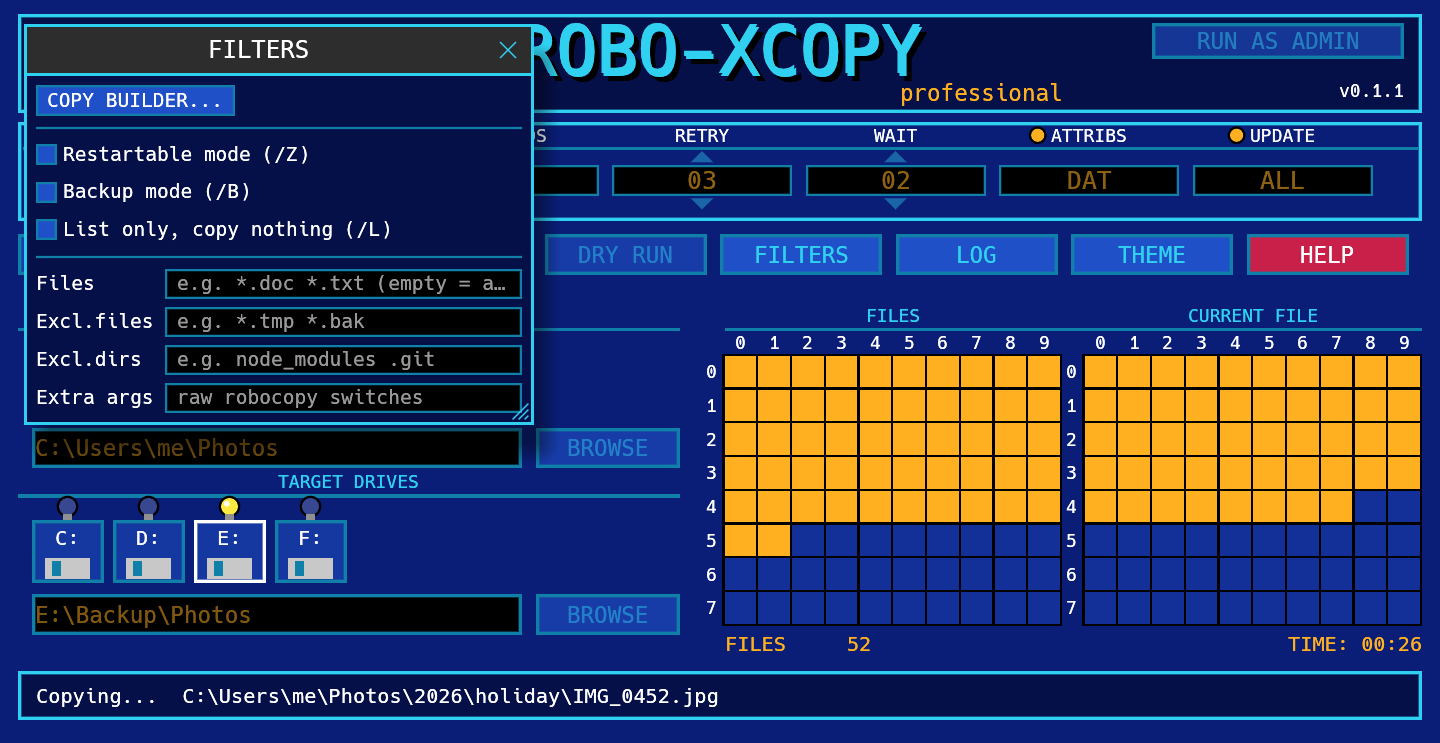Browse for the source folder C:\Users\me\Photos
Image resolution: width=1440 pixels, height=743 pixels.
pos(608,448)
